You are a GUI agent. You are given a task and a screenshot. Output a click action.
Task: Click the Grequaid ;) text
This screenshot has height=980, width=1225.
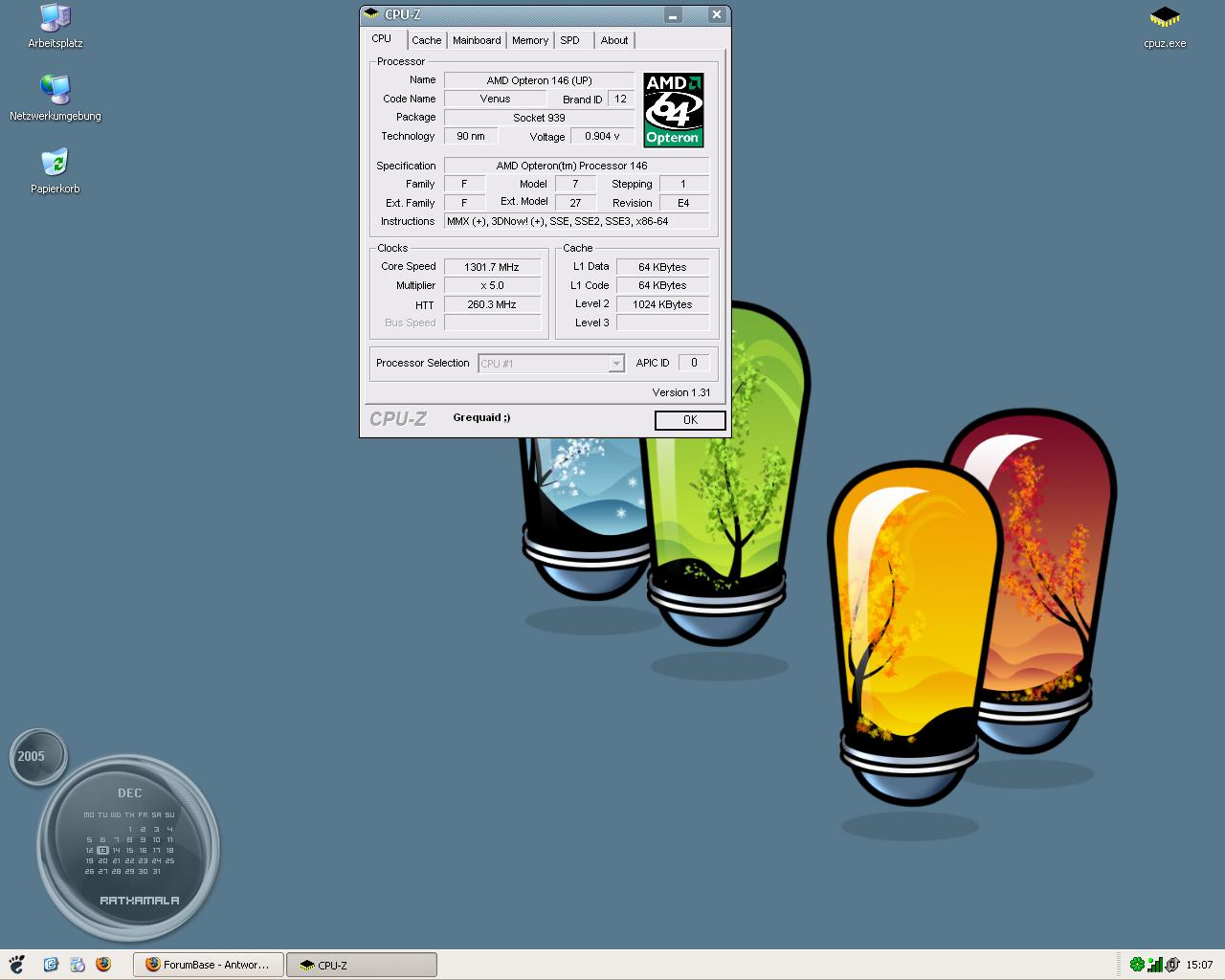(x=481, y=417)
